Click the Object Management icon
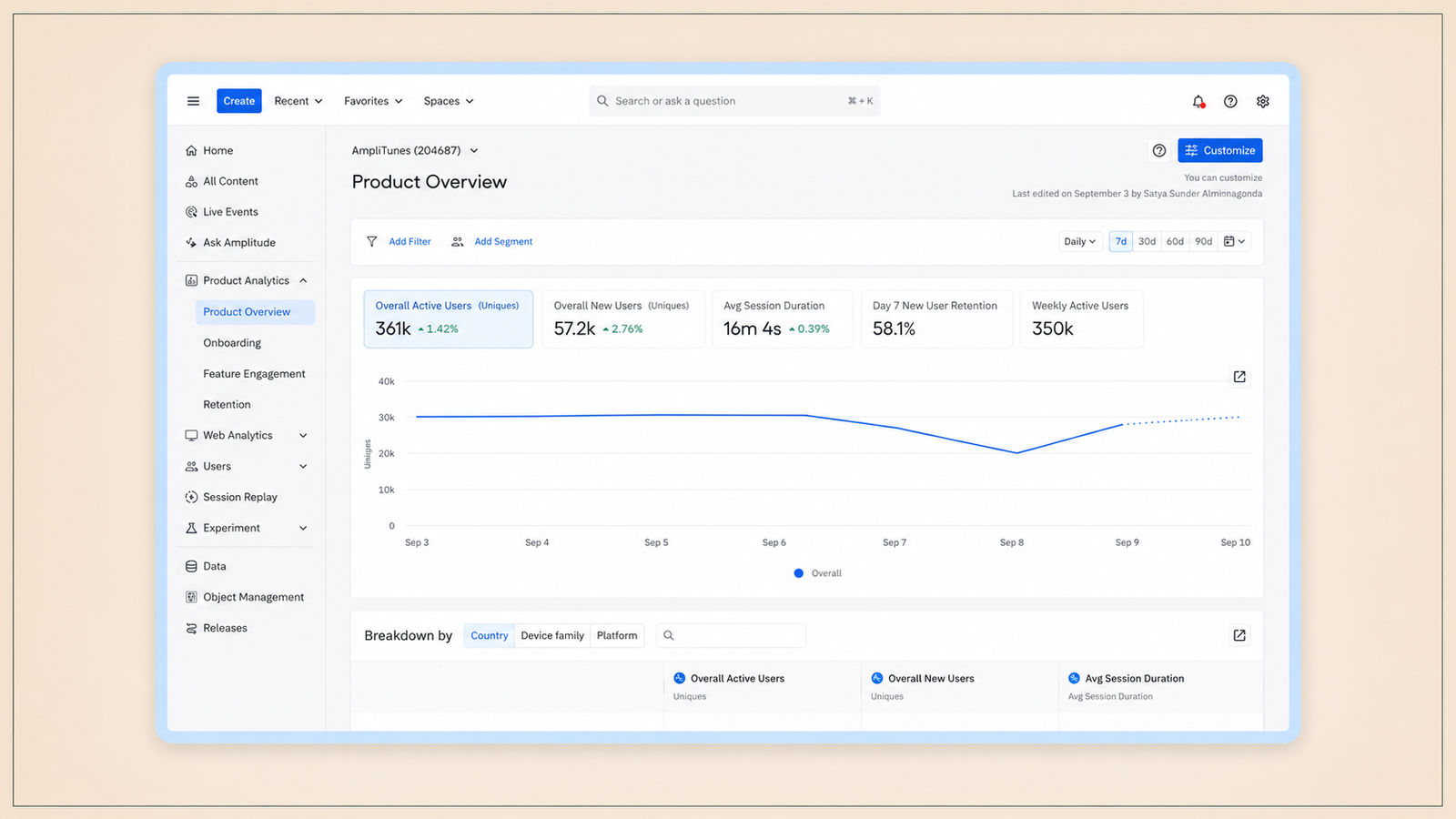1456x819 pixels. (x=191, y=597)
